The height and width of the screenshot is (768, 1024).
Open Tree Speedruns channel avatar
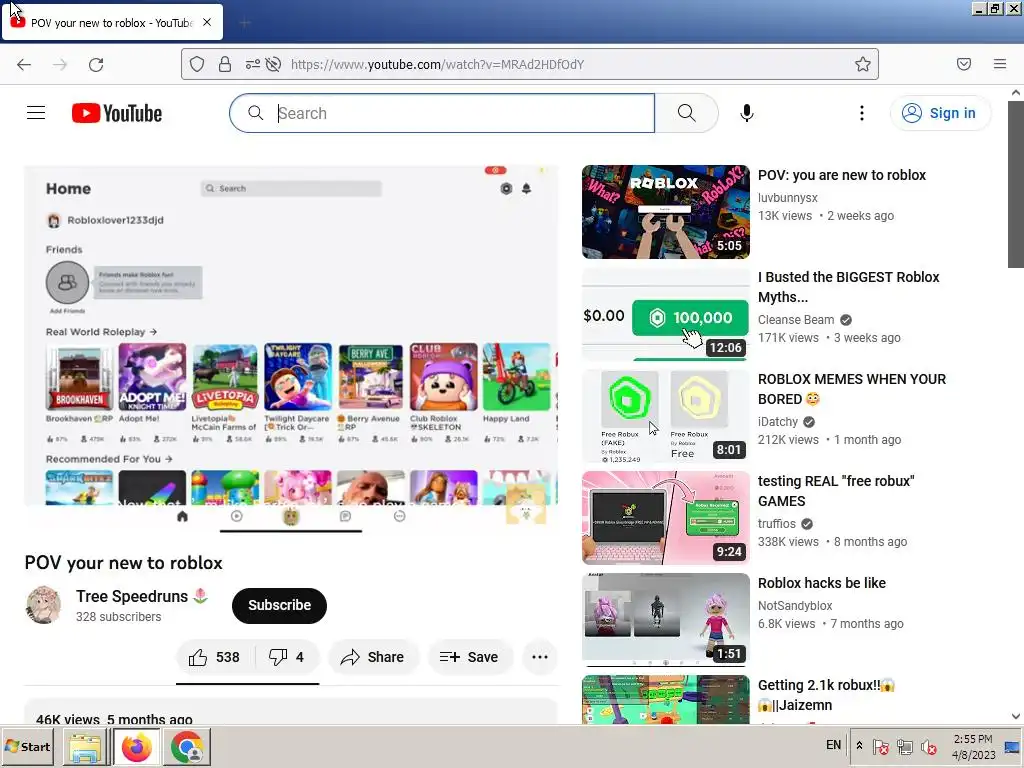(43, 605)
